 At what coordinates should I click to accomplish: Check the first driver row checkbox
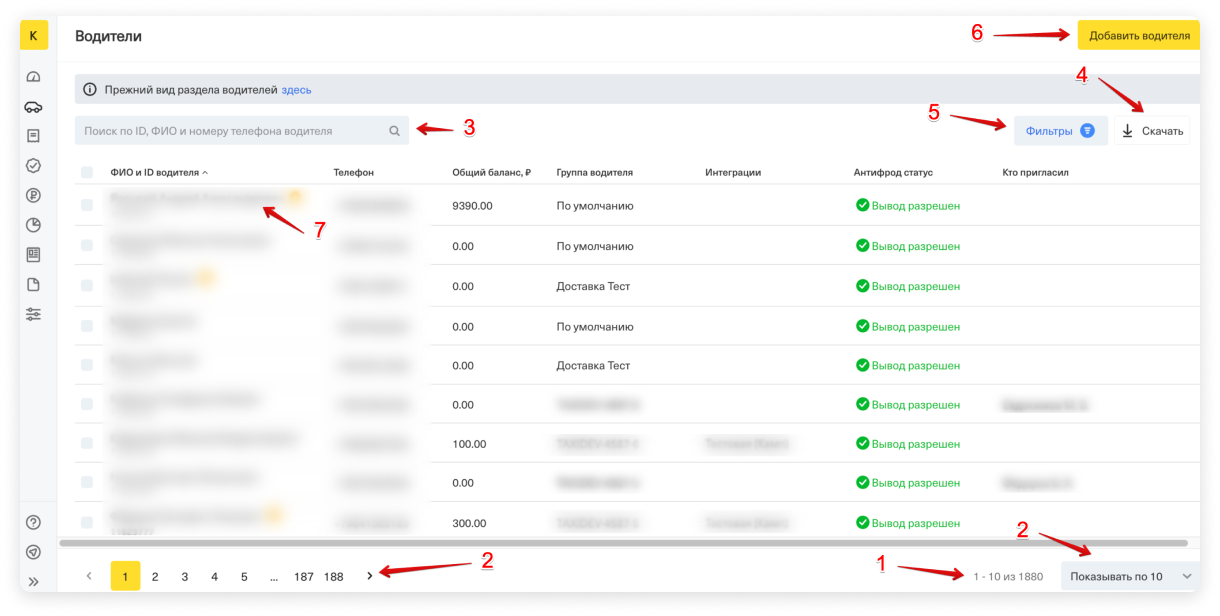[x=87, y=205]
